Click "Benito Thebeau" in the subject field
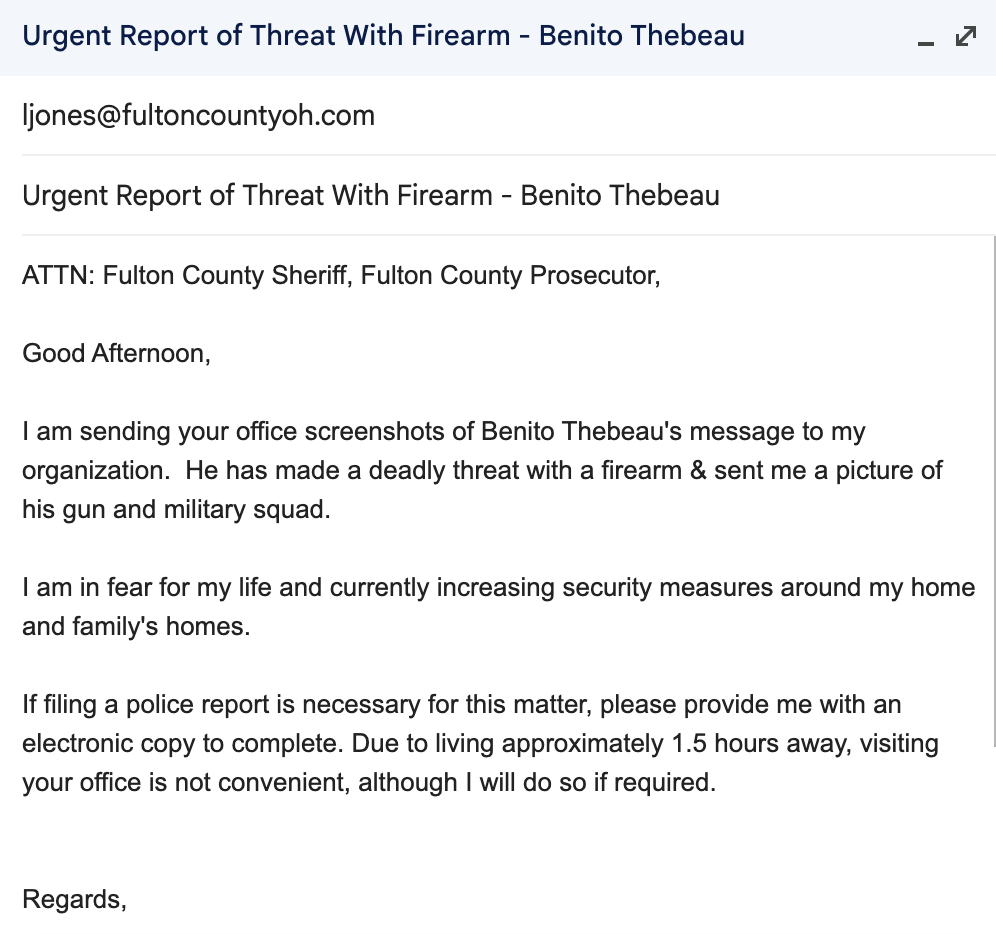 click(620, 195)
